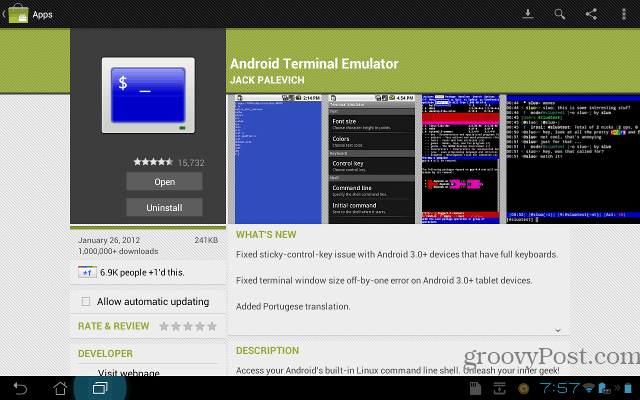Rate five stars in Rate & Review
Image resolution: width=640 pixels, height=400 pixels.
pyautogui.click(x=212, y=326)
